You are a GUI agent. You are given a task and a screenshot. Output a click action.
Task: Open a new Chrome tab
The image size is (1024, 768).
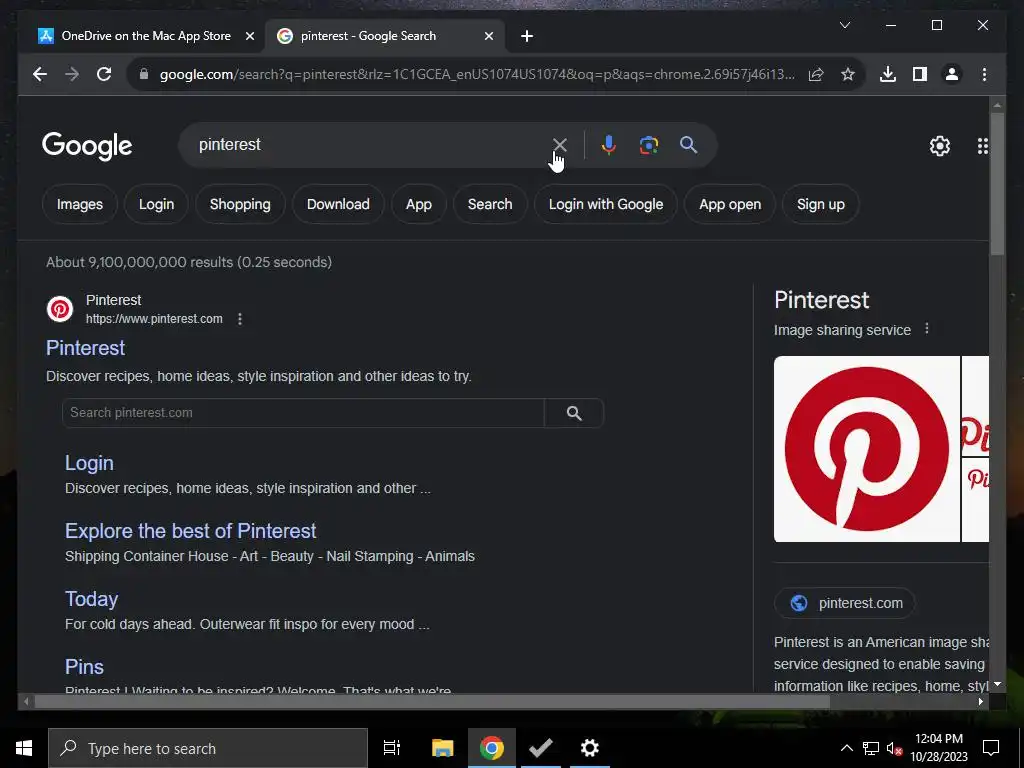527,36
